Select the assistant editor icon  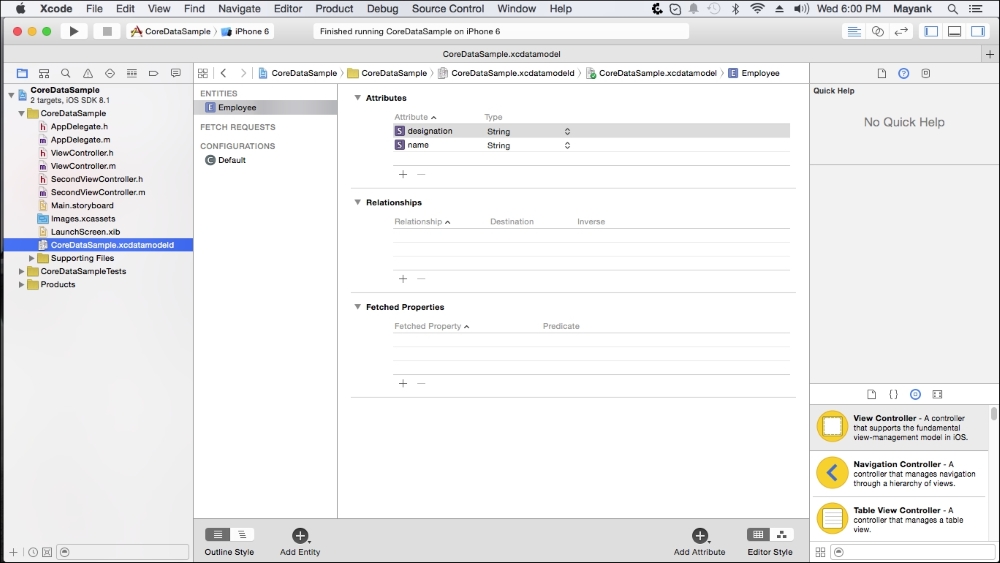[878, 31]
